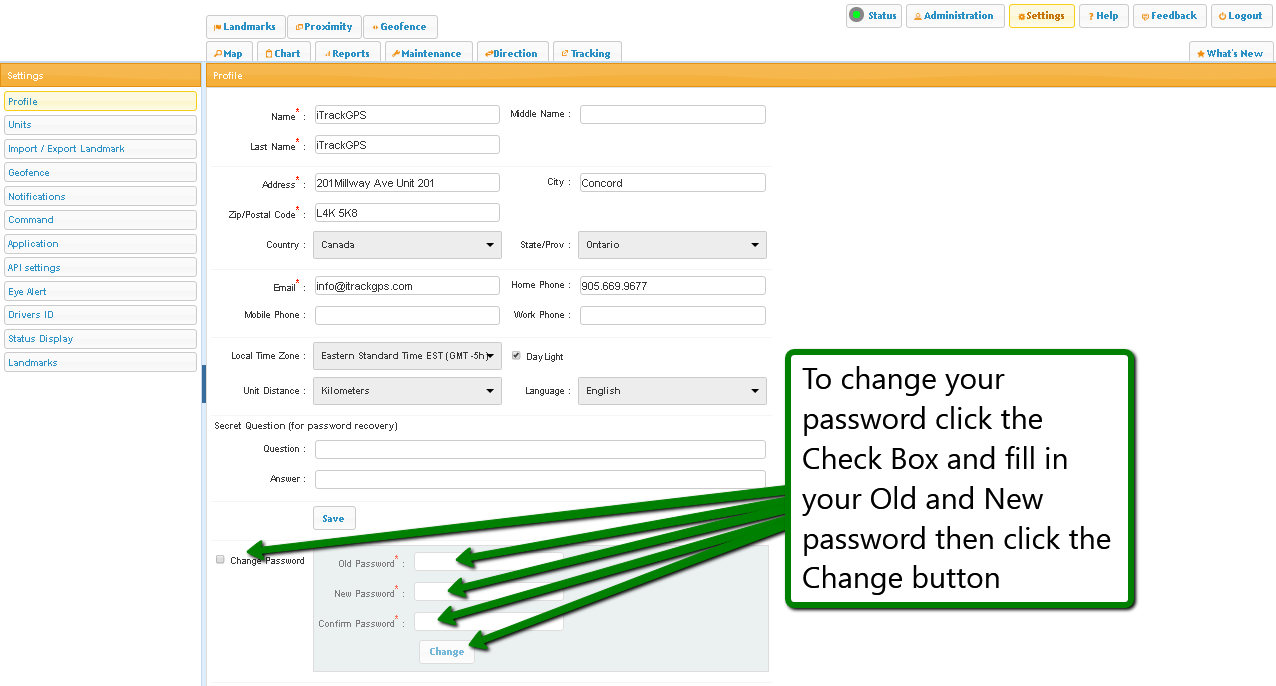Open the Unit Distance Kilometers dropdown
Viewport: 1276px width, 686px height.
coord(407,391)
